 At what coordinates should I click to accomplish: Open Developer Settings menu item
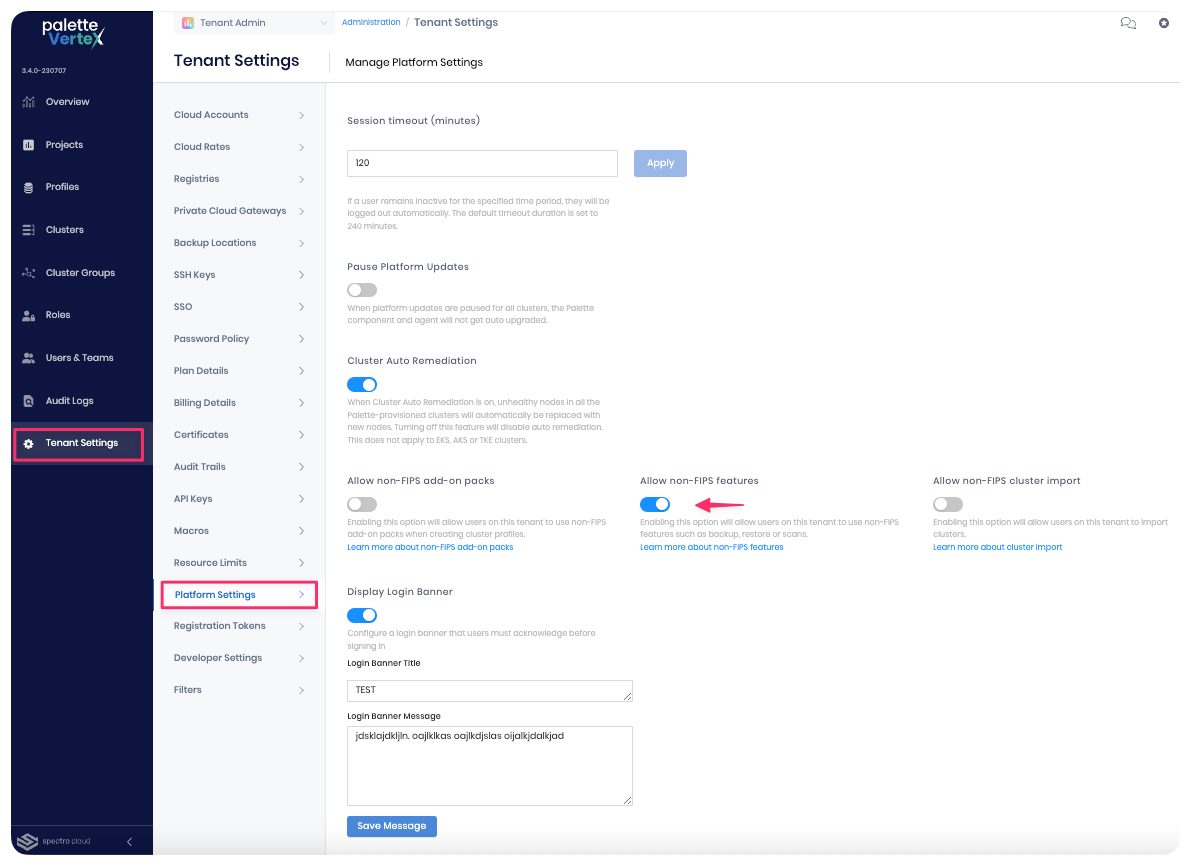239,658
